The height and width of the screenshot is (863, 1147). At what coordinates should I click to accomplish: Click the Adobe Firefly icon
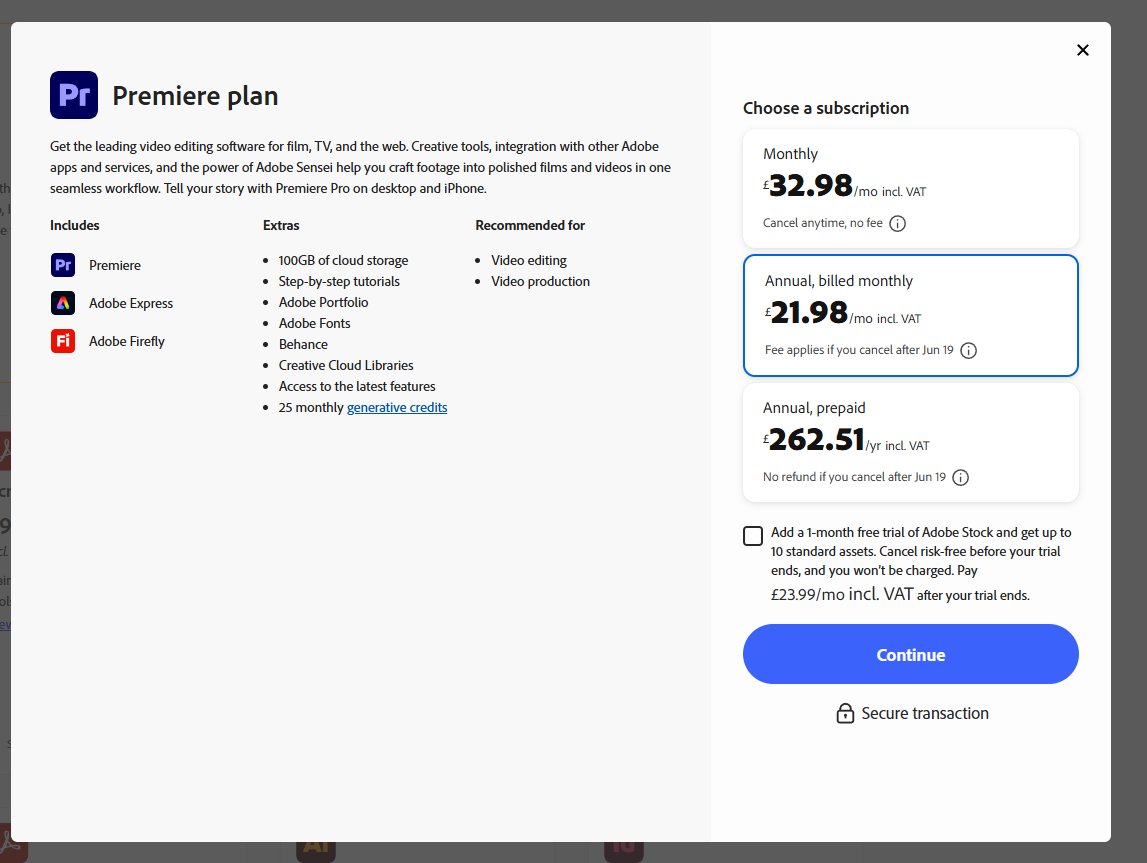[63, 341]
